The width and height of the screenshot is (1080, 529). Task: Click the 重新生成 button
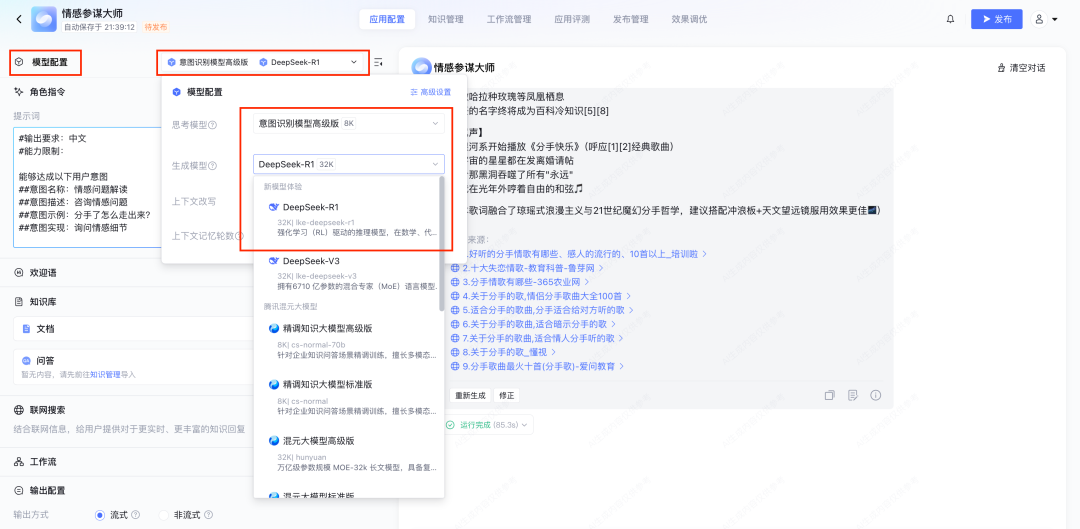[470, 395]
